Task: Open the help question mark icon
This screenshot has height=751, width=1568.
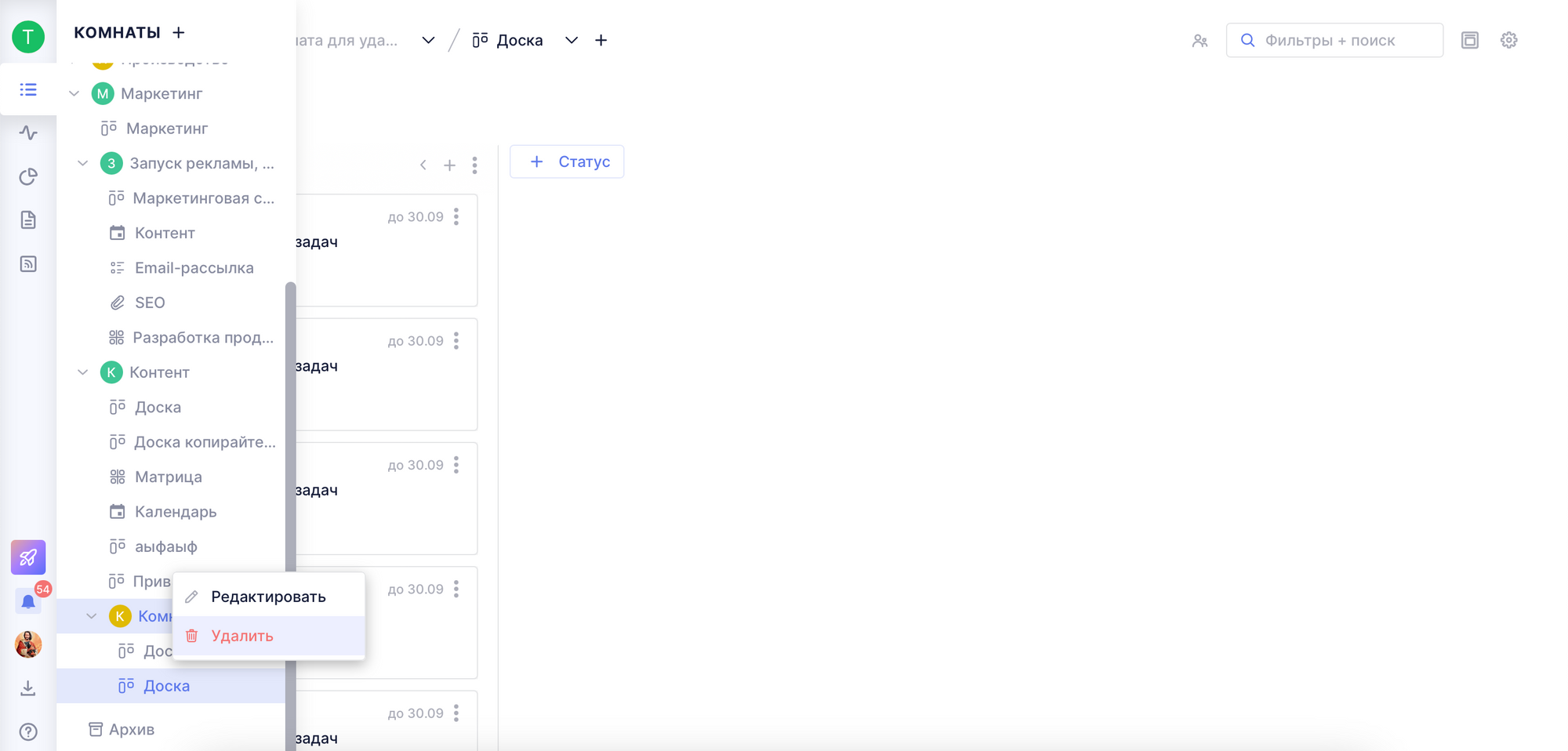Action: [28, 731]
